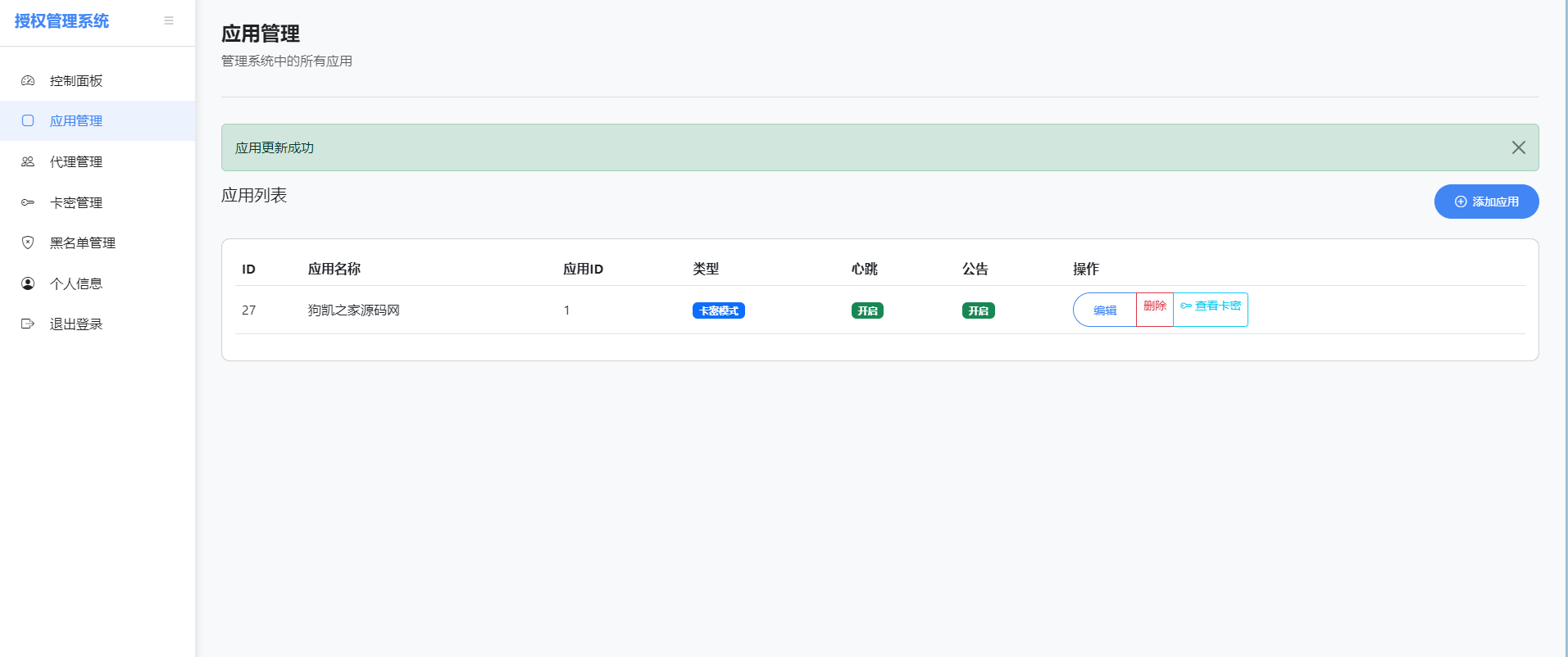Click the 授权管理系统 title link

(61, 20)
